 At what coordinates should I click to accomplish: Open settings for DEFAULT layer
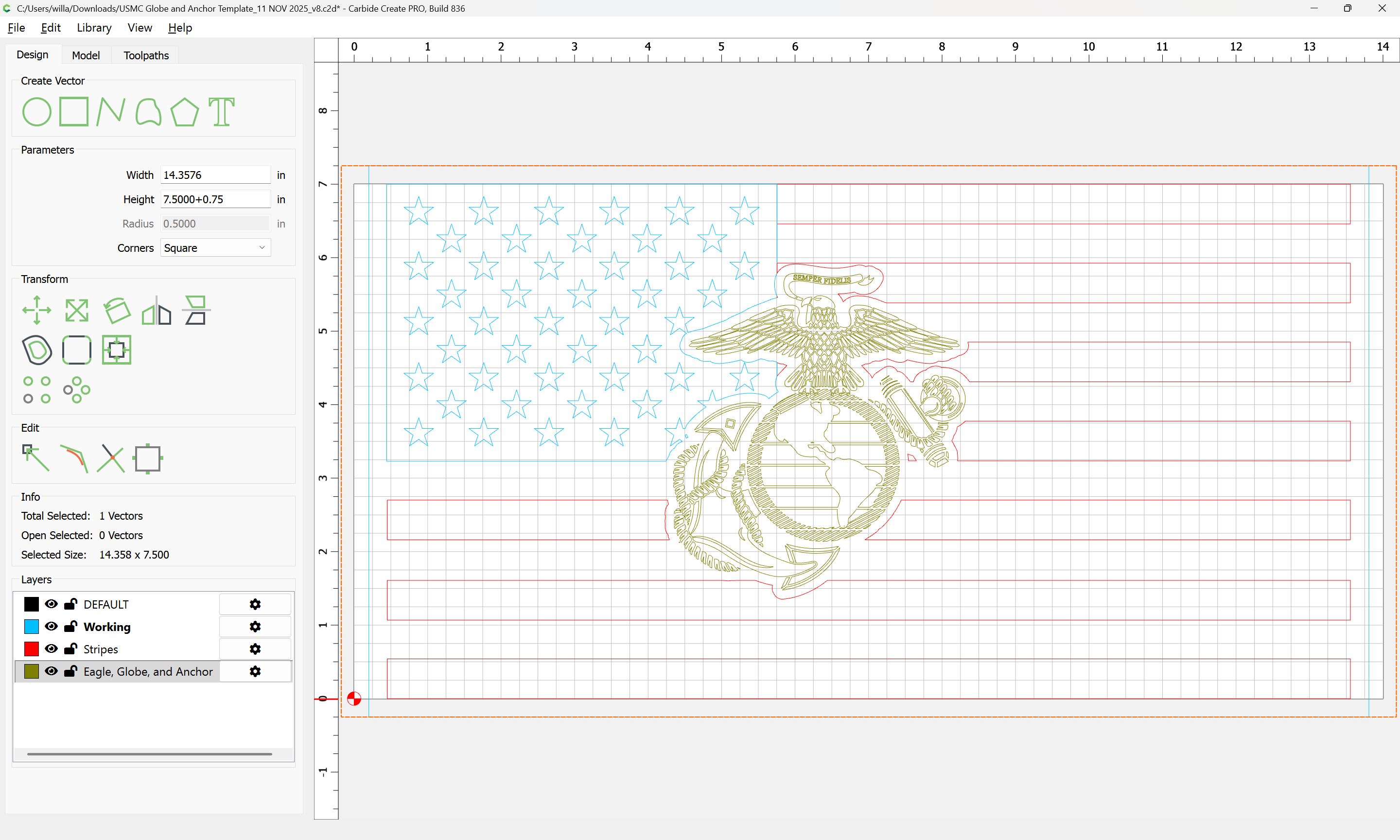click(255, 604)
